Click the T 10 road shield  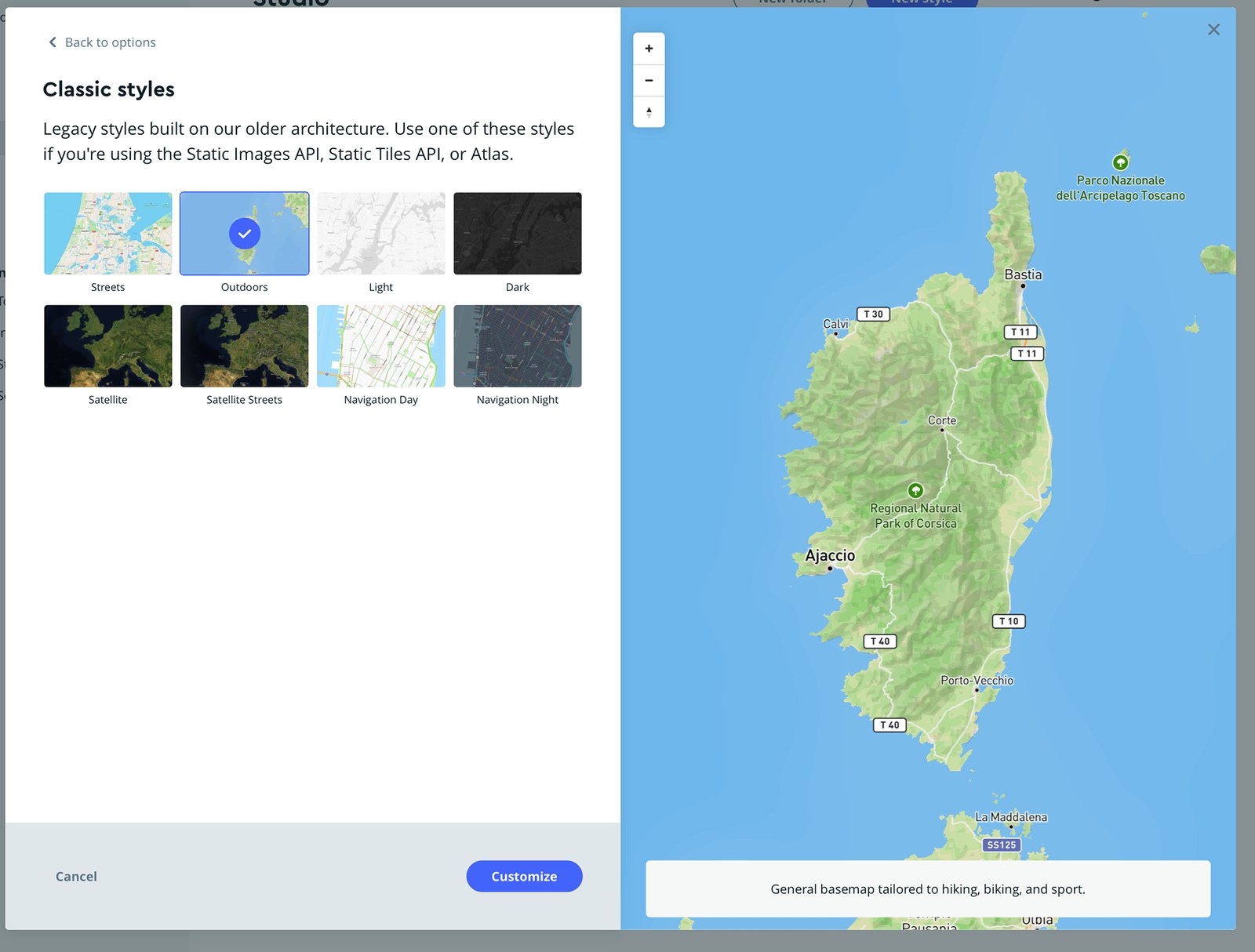click(1009, 621)
